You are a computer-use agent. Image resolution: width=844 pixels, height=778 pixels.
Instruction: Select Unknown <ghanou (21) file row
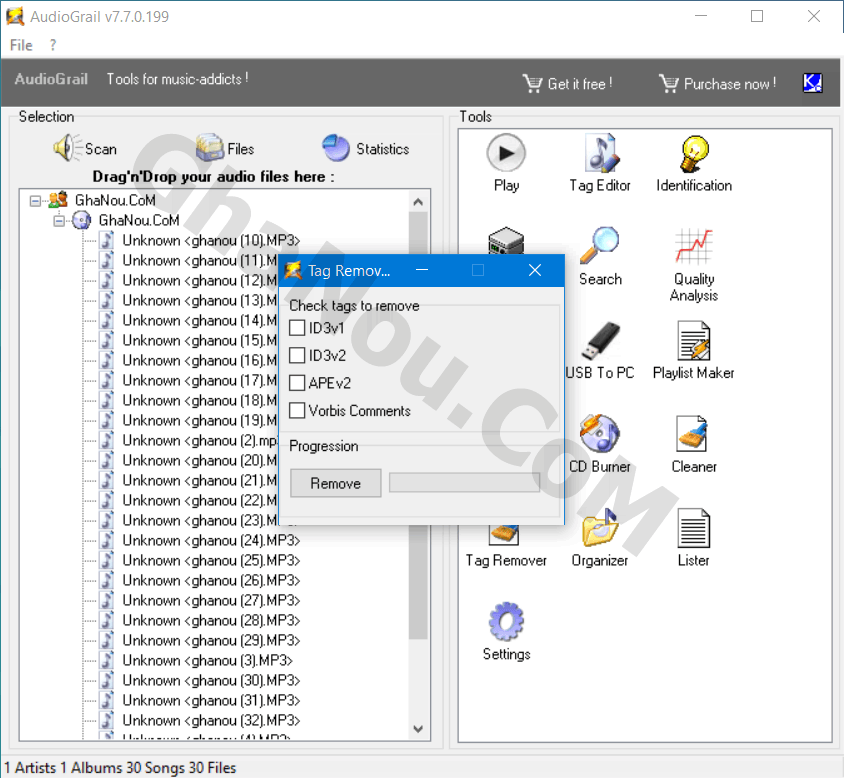point(200,480)
